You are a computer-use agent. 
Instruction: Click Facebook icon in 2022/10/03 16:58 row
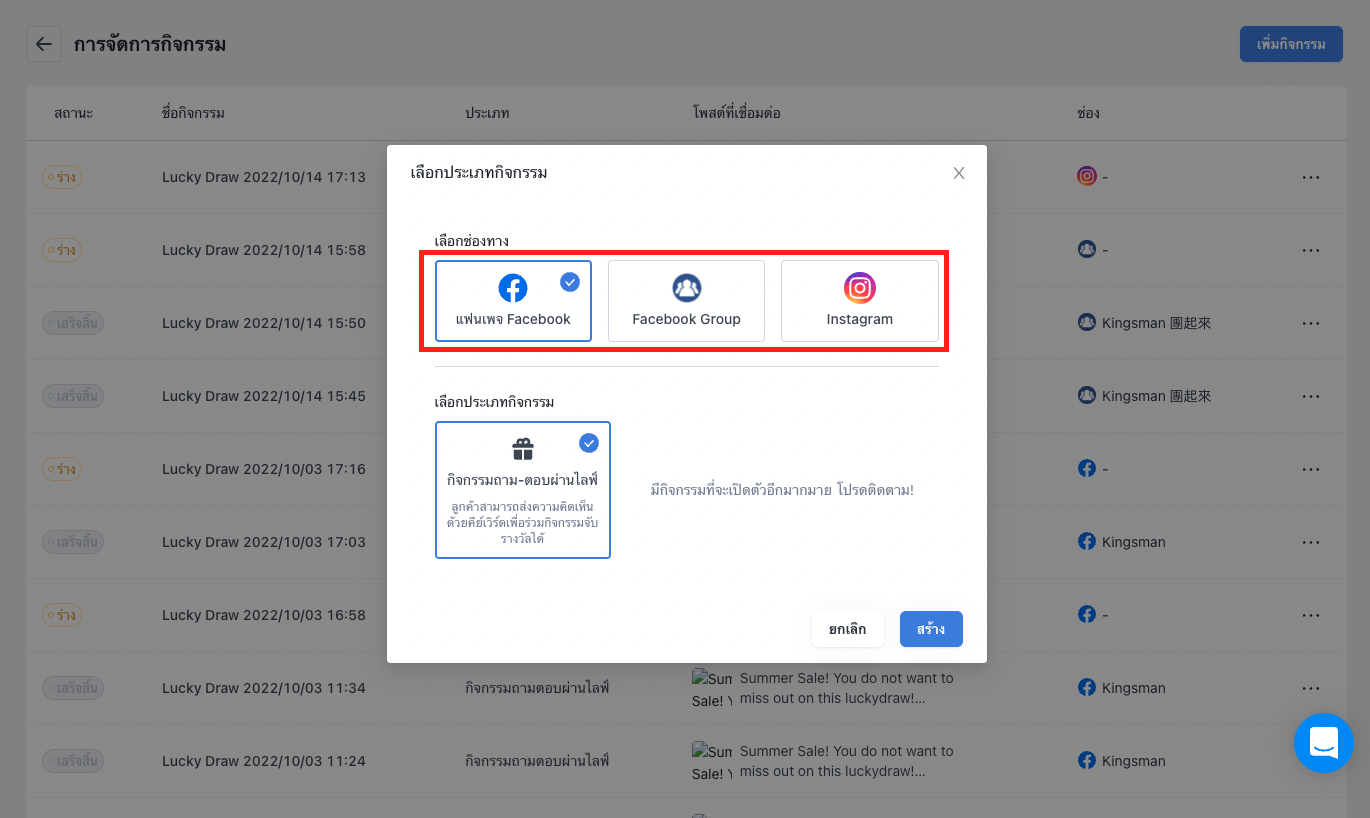1087,614
